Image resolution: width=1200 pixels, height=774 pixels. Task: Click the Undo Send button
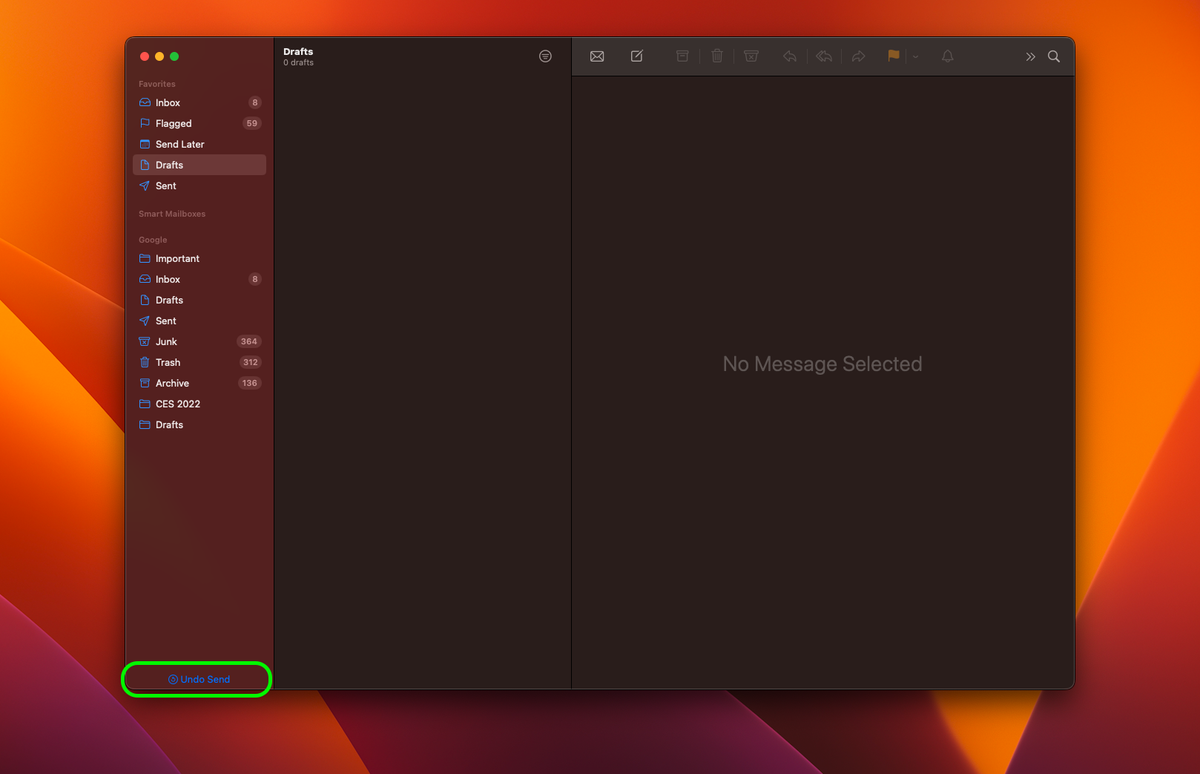pyautogui.click(x=196, y=679)
